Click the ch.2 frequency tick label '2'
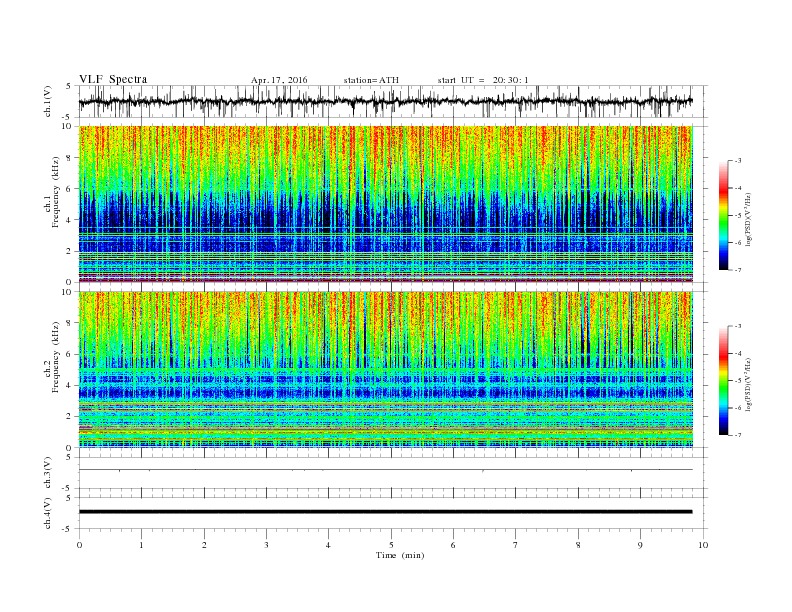 70,417
